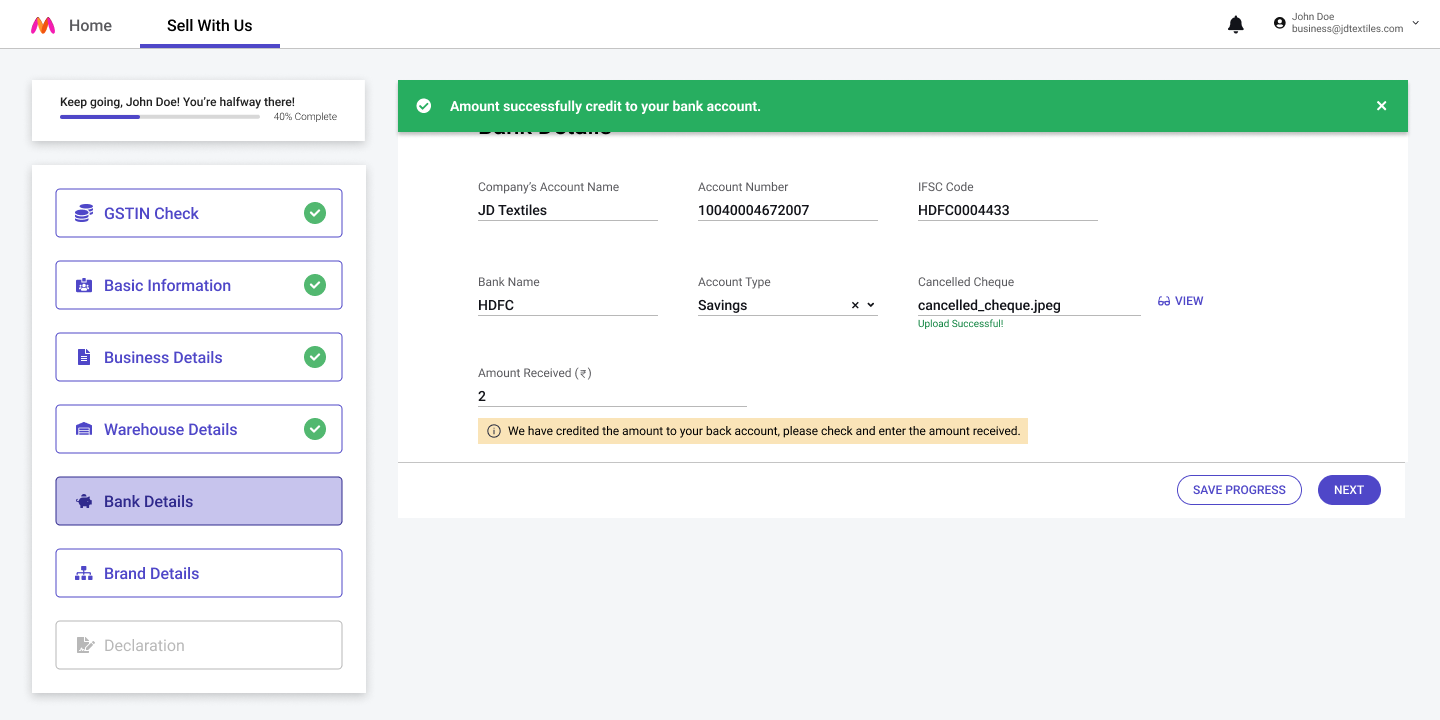Select the Sell With Us tab
Viewport: 1440px width, 720px height.
pyautogui.click(x=209, y=26)
